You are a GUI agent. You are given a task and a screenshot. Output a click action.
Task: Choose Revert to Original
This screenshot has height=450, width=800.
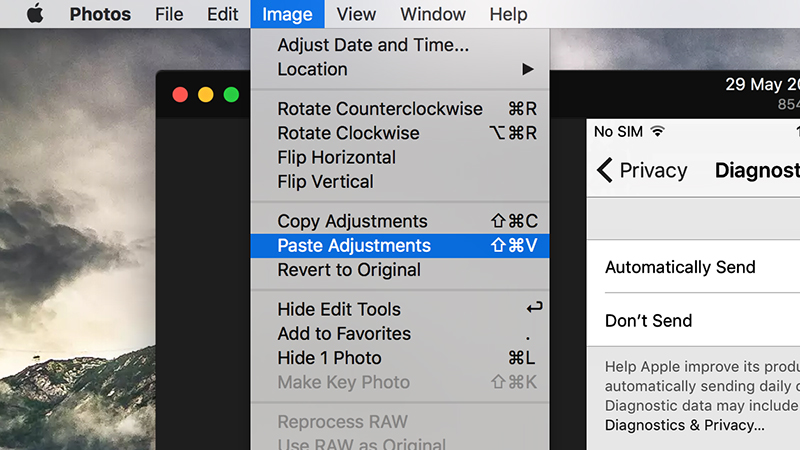click(400, 270)
